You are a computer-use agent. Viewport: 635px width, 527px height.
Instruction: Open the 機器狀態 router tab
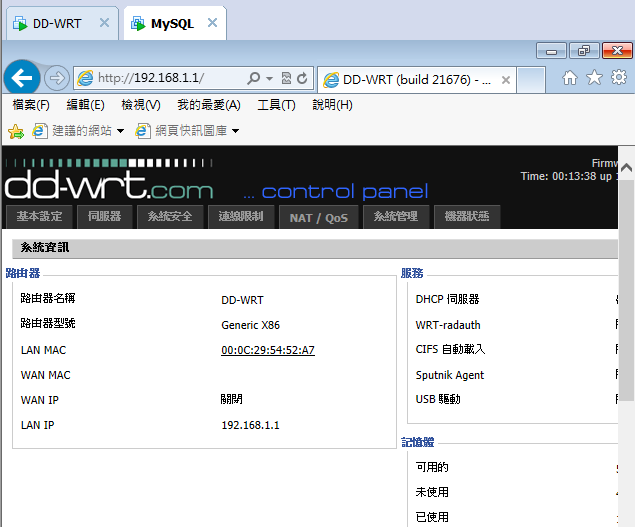tap(467, 217)
